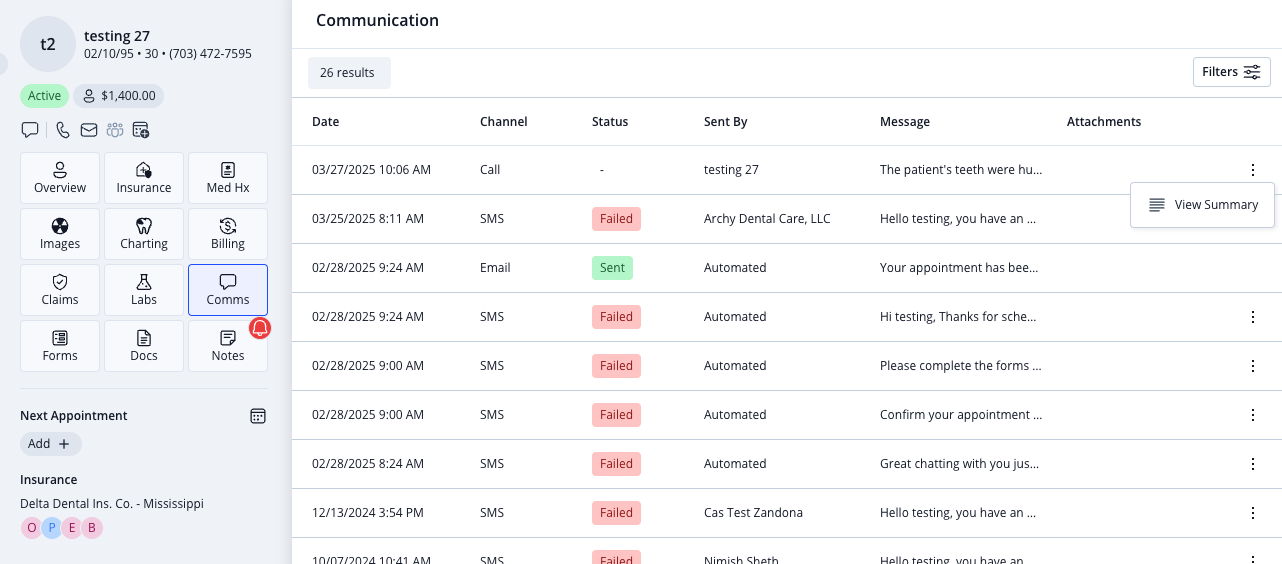Click the Email channel cell

click(495, 268)
